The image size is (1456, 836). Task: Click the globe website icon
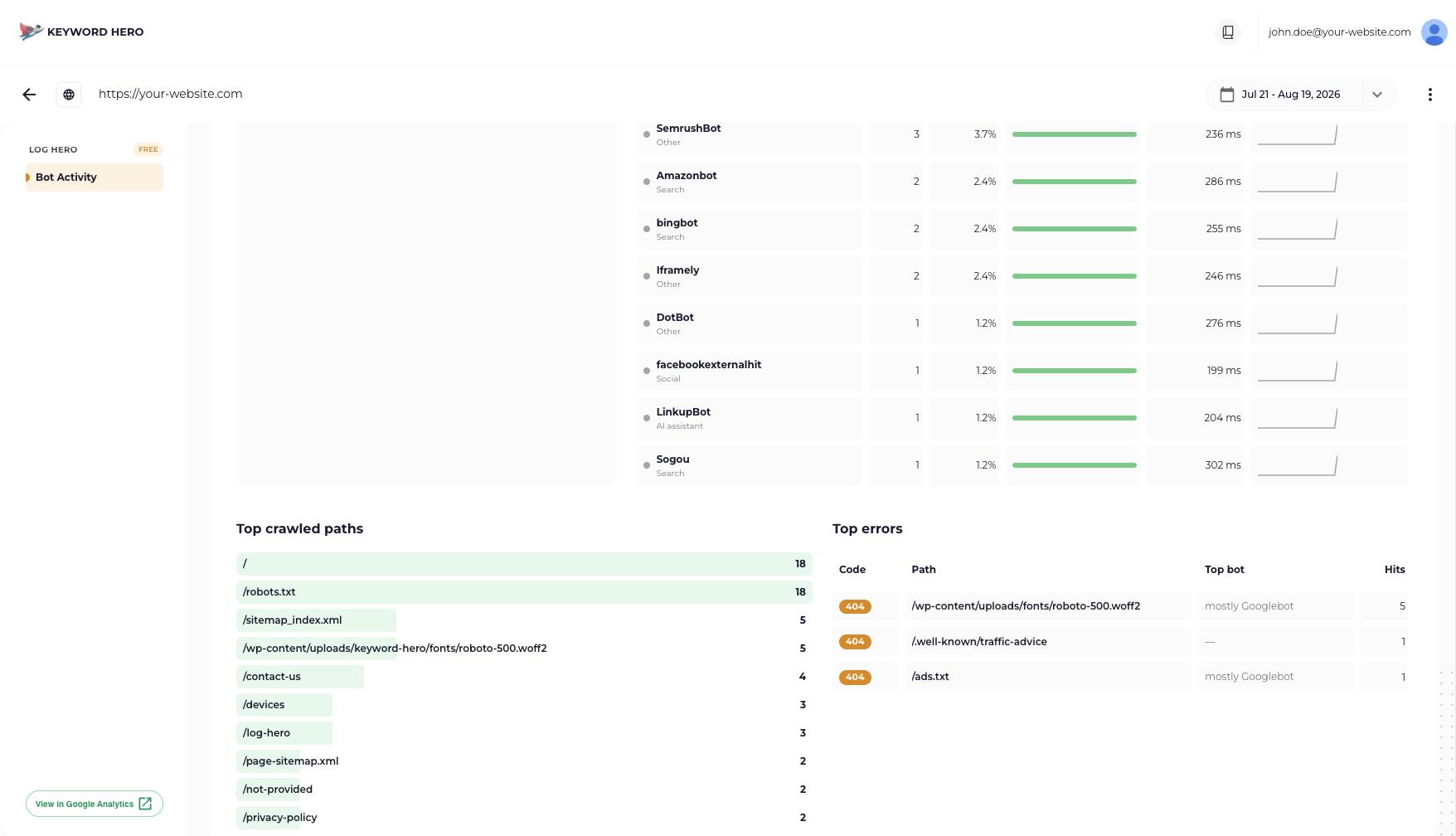[x=69, y=95]
